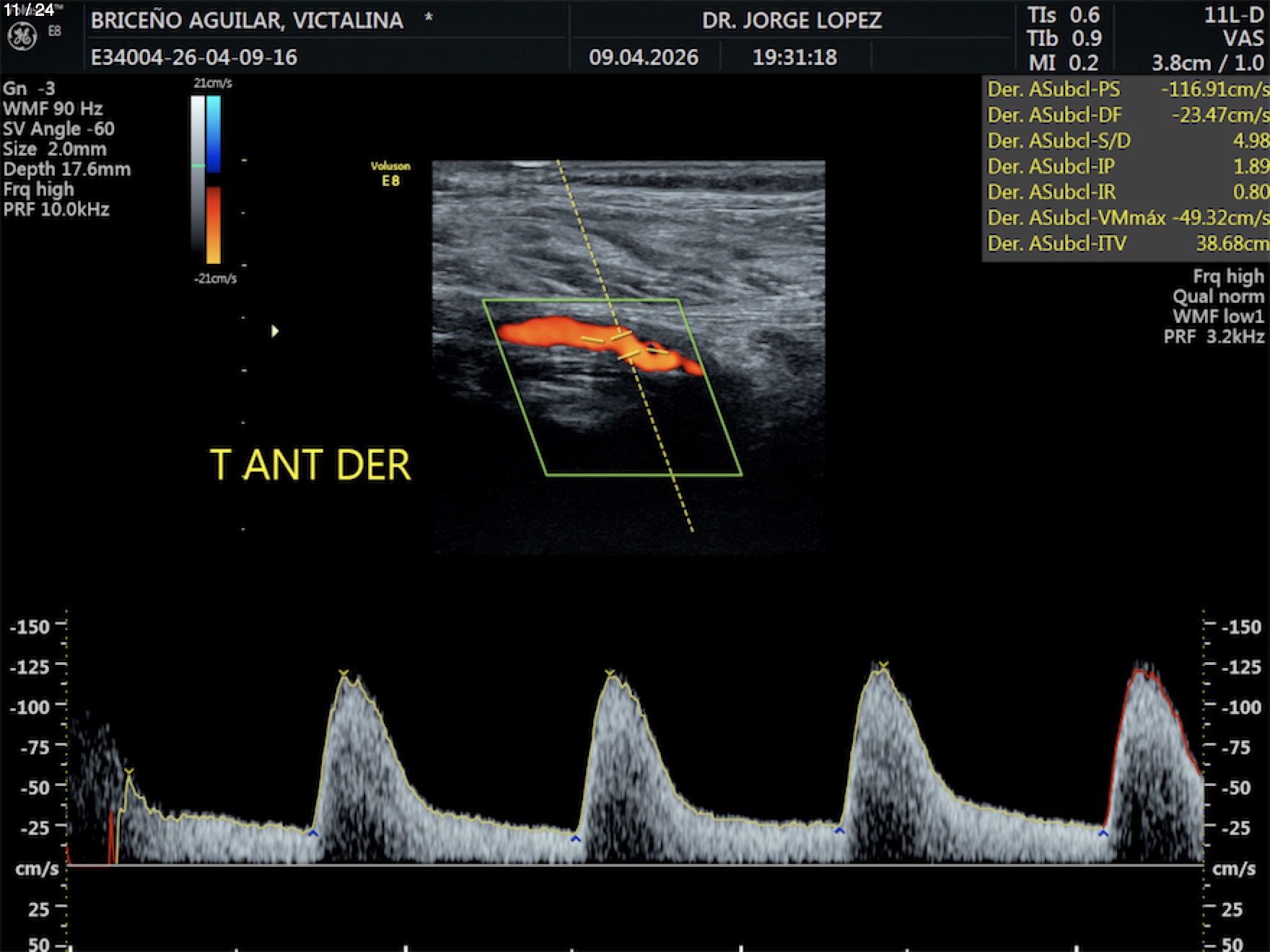This screenshot has height=952, width=1270.
Task: Select the Der. ASubcl-PS measurement row
Action: coord(1126,89)
